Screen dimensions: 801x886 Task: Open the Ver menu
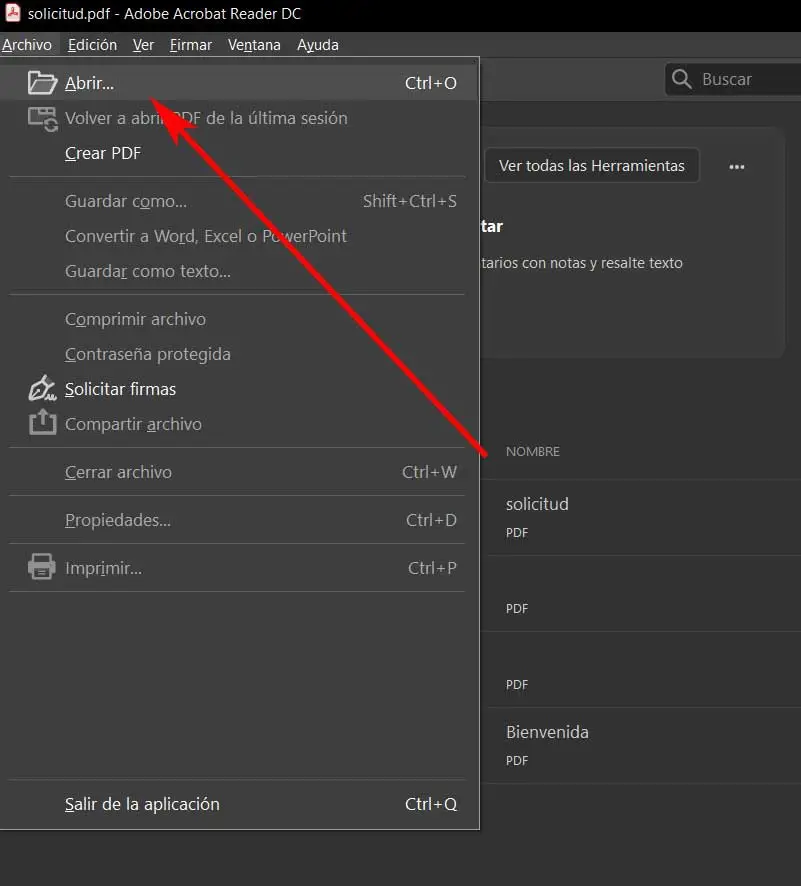pyautogui.click(x=143, y=45)
